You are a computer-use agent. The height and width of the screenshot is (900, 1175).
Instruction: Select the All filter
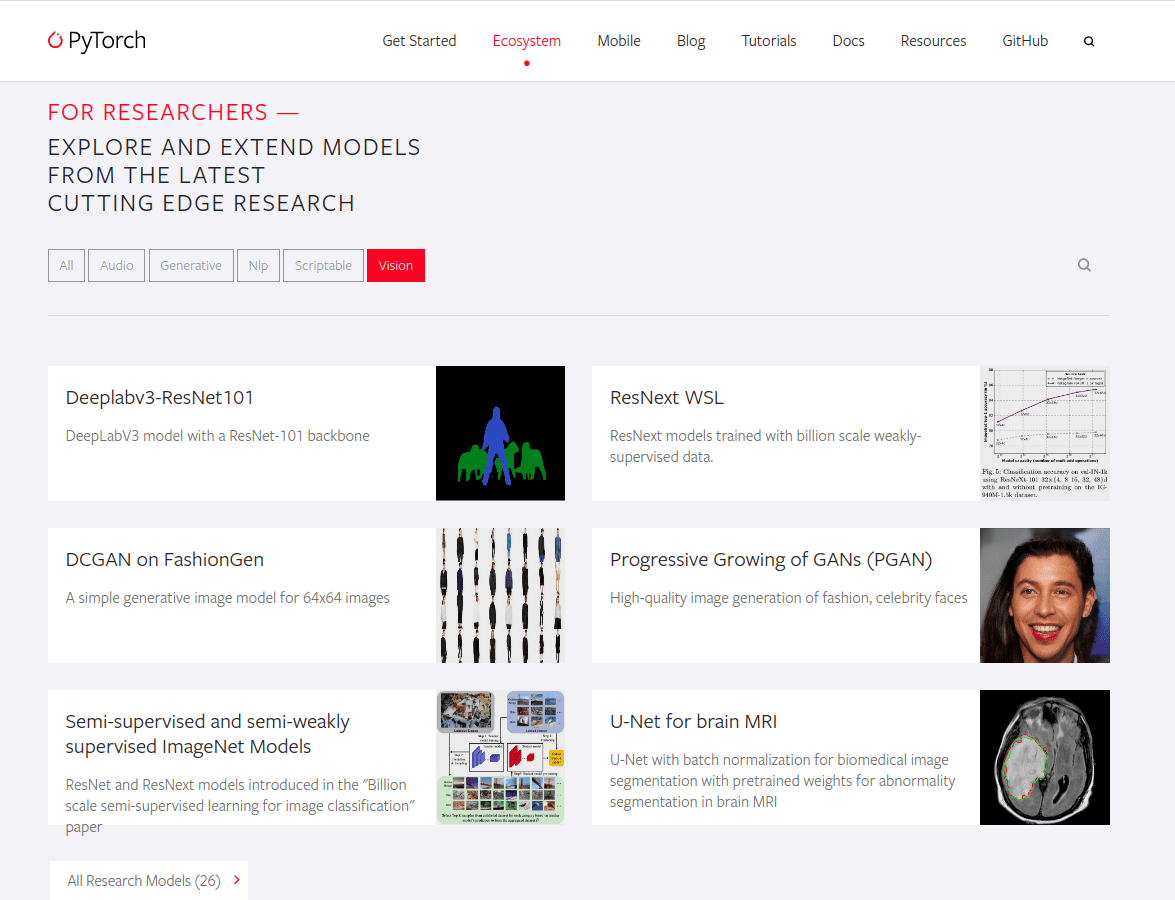66,265
